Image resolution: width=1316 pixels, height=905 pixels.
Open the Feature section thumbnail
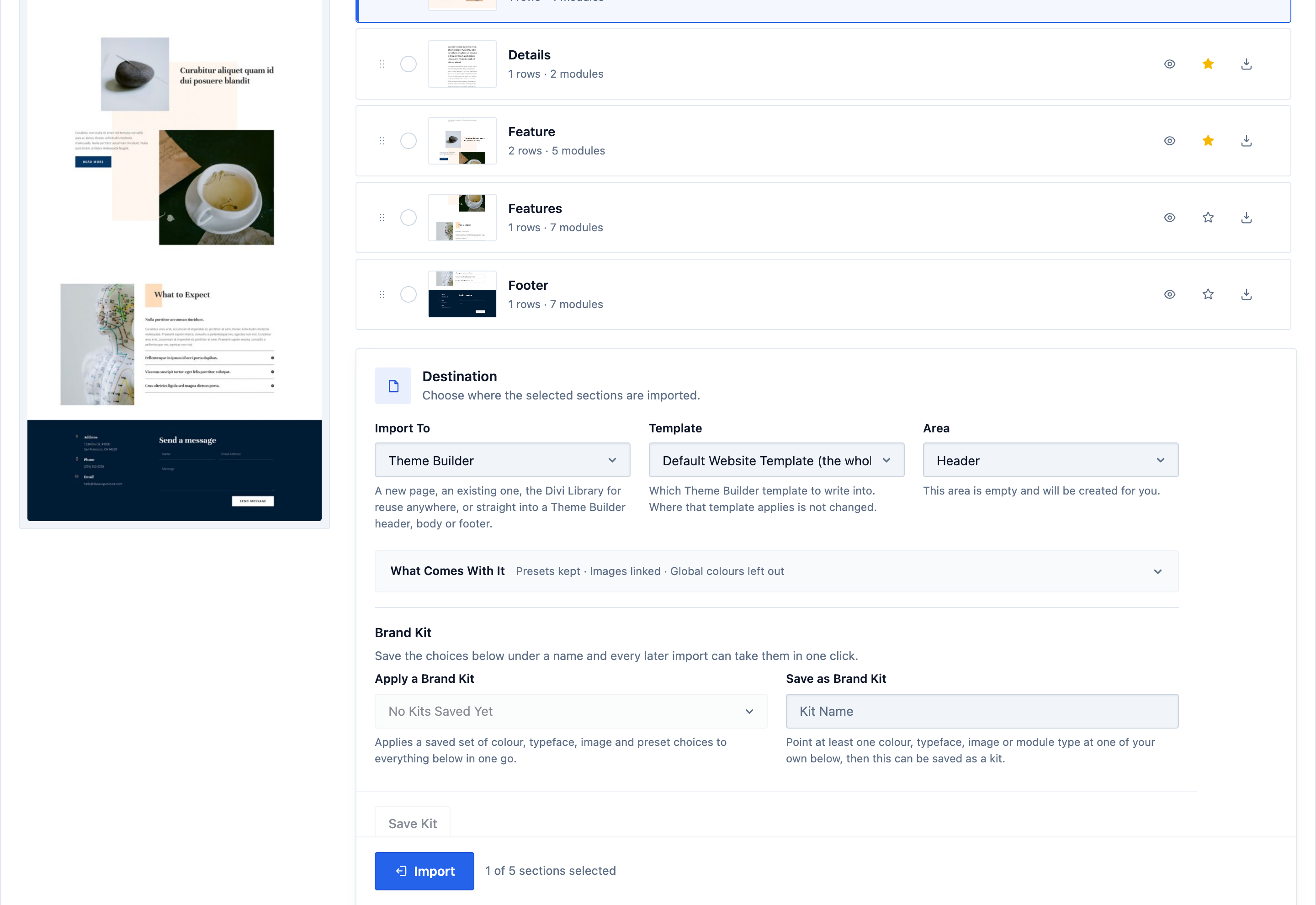[x=462, y=141]
